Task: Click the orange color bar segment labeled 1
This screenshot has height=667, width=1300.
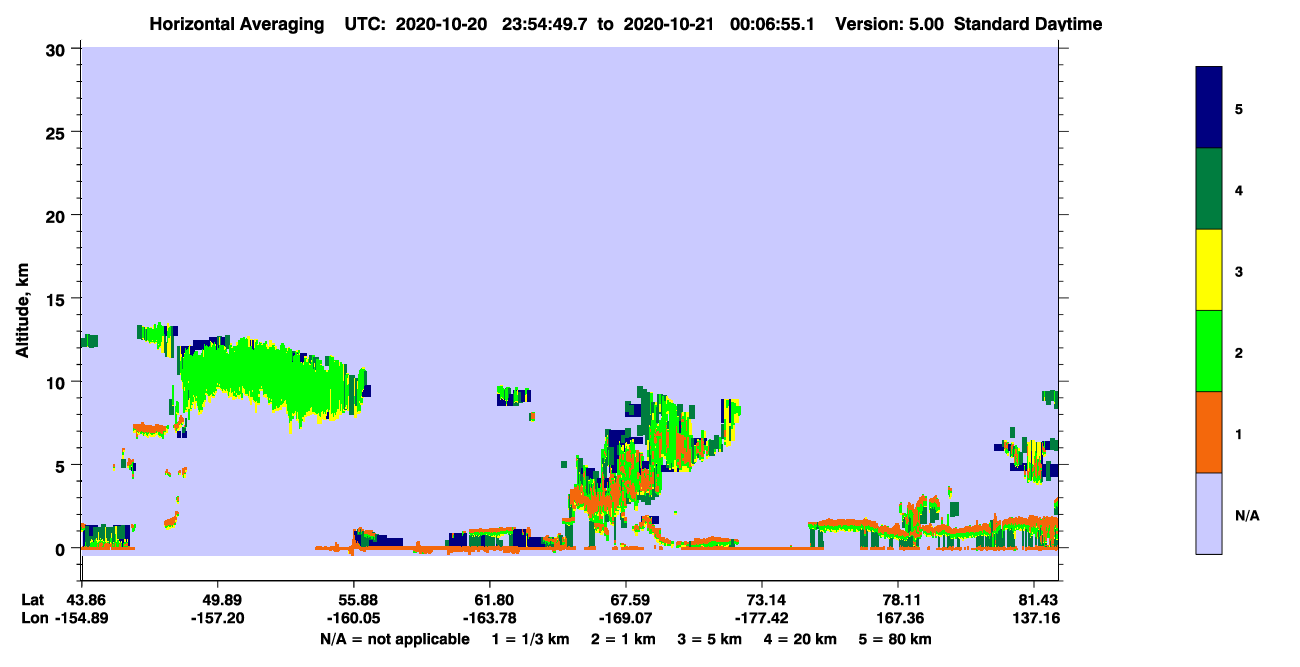Action: point(1209,432)
